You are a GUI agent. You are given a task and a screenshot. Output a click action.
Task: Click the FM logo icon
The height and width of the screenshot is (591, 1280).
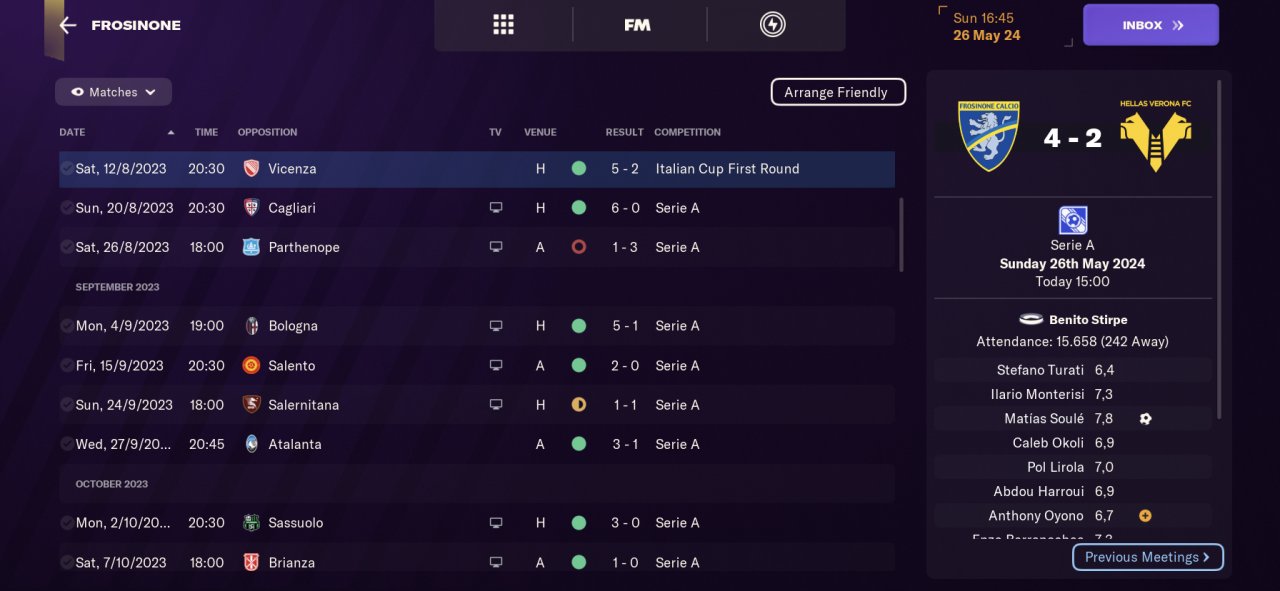(x=637, y=25)
